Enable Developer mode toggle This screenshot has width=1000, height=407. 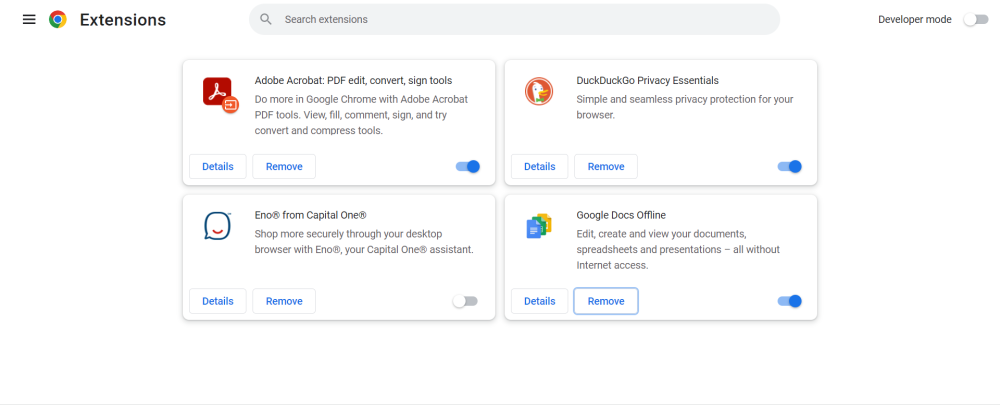(976, 20)
